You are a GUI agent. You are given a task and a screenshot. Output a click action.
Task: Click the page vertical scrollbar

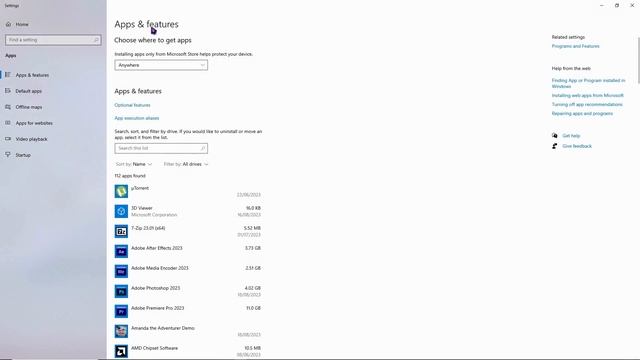click(638, 60)
